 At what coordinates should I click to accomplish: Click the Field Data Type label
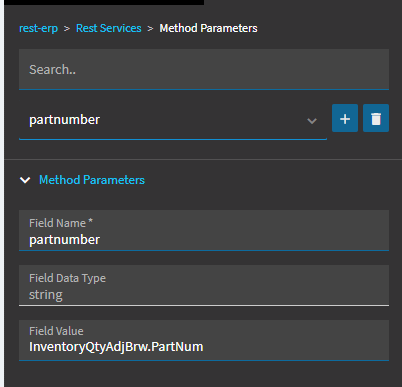point(67,278)
